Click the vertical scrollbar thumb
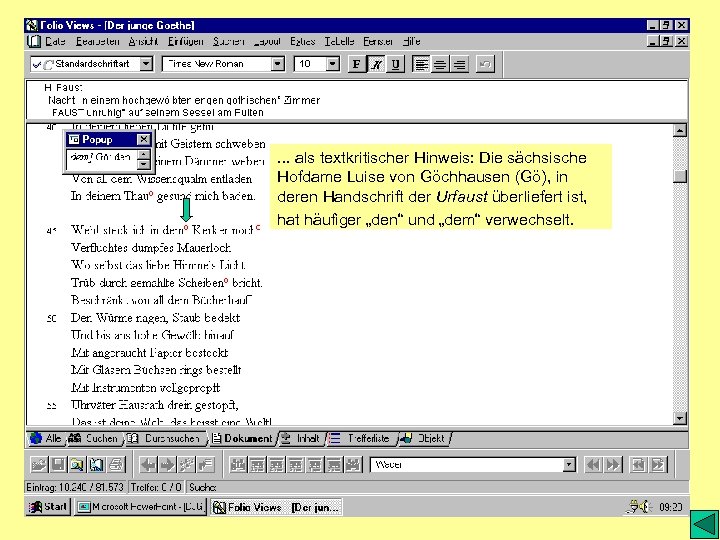 click(680, 176)
